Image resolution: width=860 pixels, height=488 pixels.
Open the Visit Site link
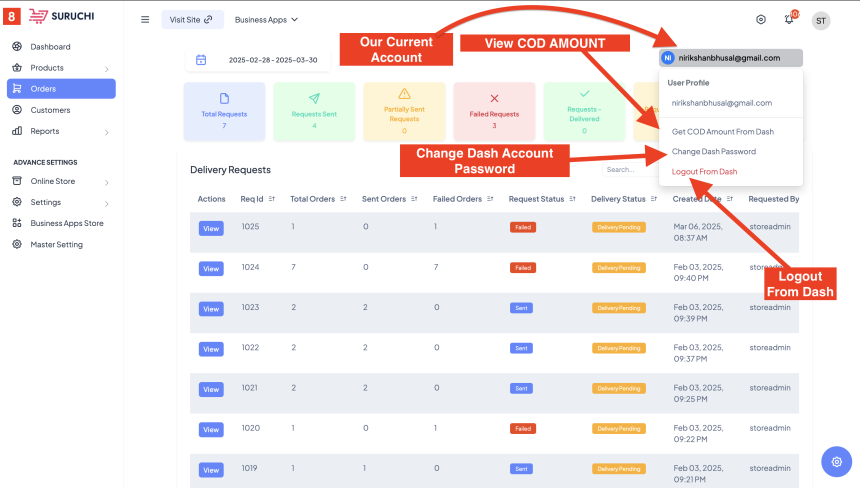pos(192,19)
